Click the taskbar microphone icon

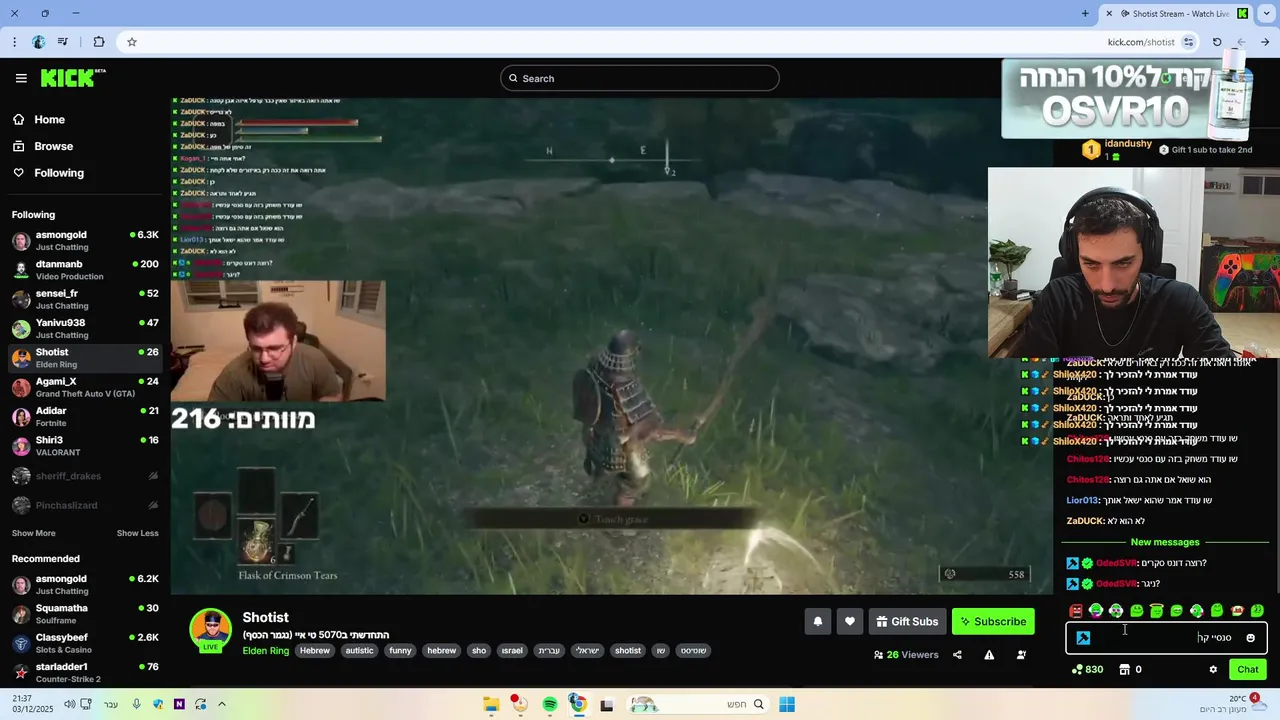click(x=136, y=704)
